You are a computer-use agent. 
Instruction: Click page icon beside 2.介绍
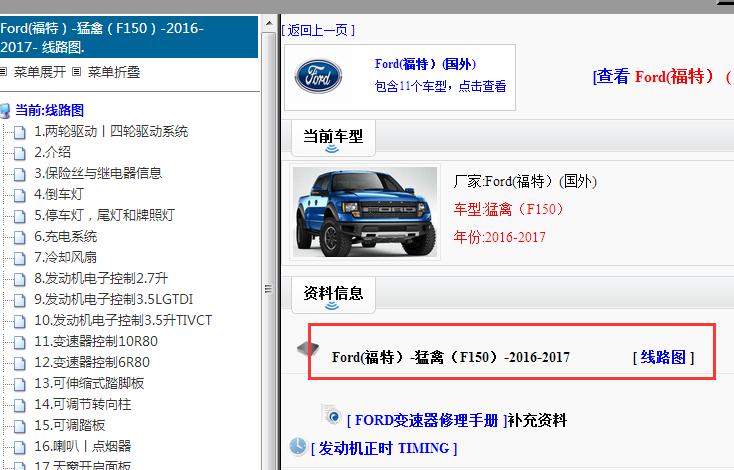pos(20,154)
